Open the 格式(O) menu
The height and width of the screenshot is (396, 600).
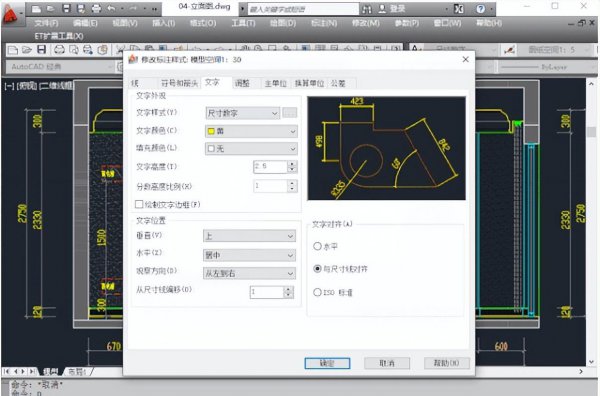point(203,23)
